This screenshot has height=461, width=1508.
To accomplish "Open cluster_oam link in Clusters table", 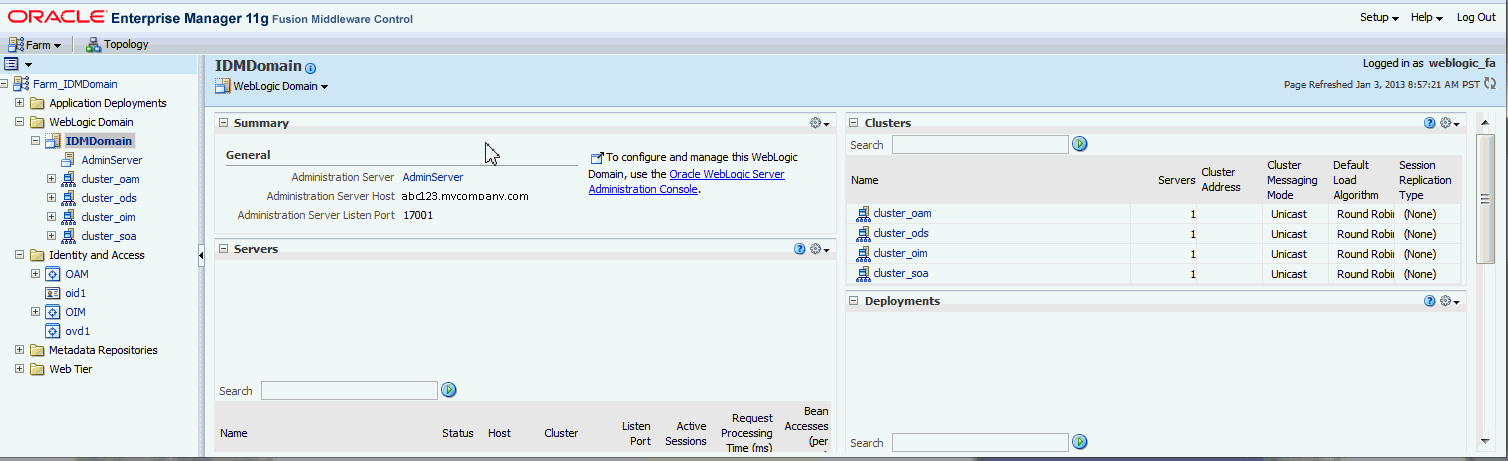I will [902, 213].
